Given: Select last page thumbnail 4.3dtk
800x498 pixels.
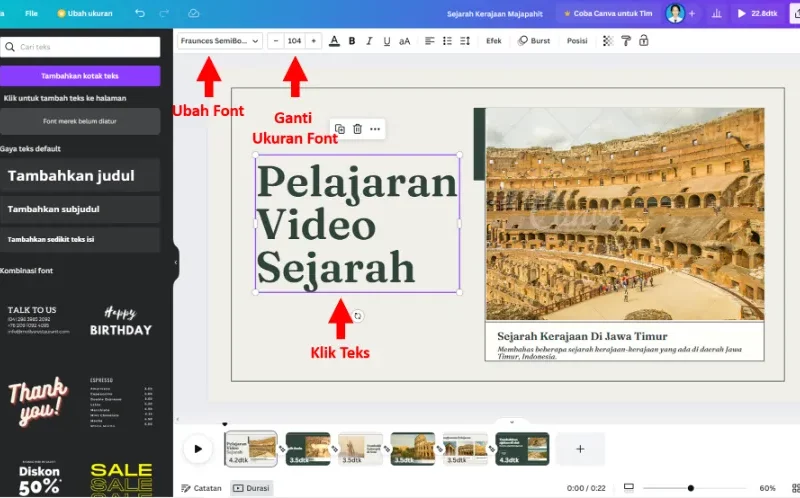Looking at the screenshot, I should [522, 449].
